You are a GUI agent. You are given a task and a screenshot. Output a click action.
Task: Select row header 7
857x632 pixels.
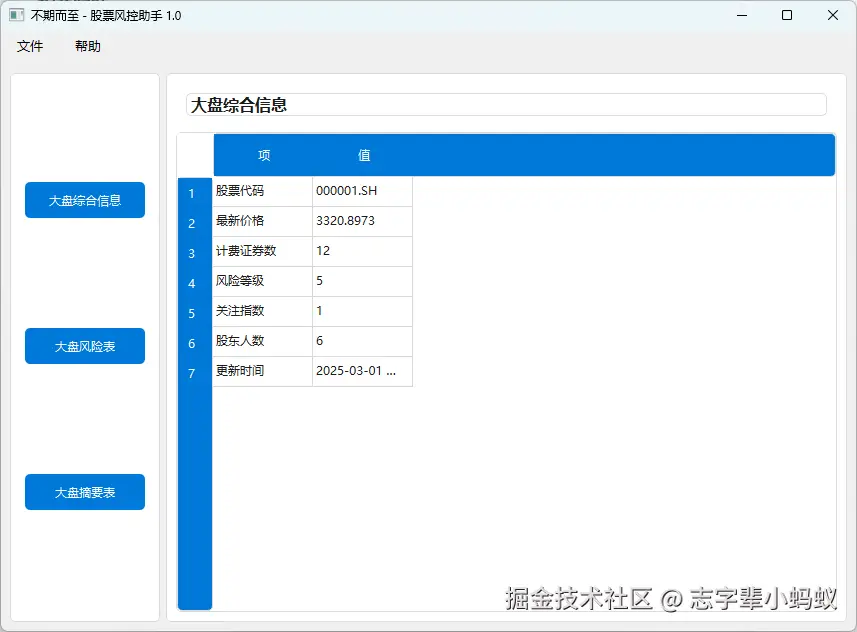(x=195, y=373)
